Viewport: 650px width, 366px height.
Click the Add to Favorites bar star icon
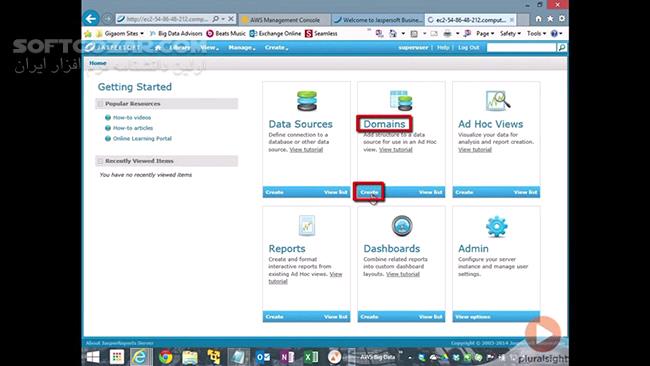tap(88, 34)
